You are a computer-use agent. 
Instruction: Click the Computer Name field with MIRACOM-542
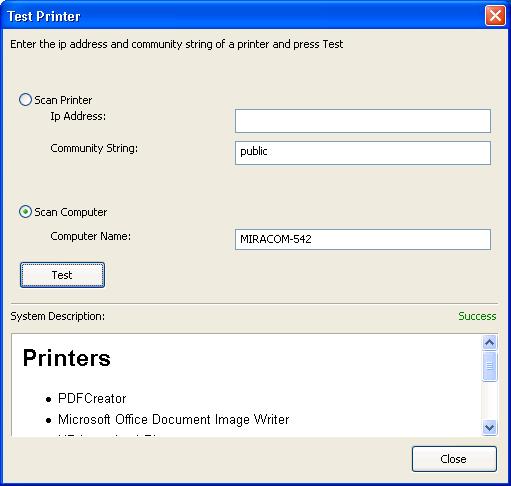click(x=363, y=239)
